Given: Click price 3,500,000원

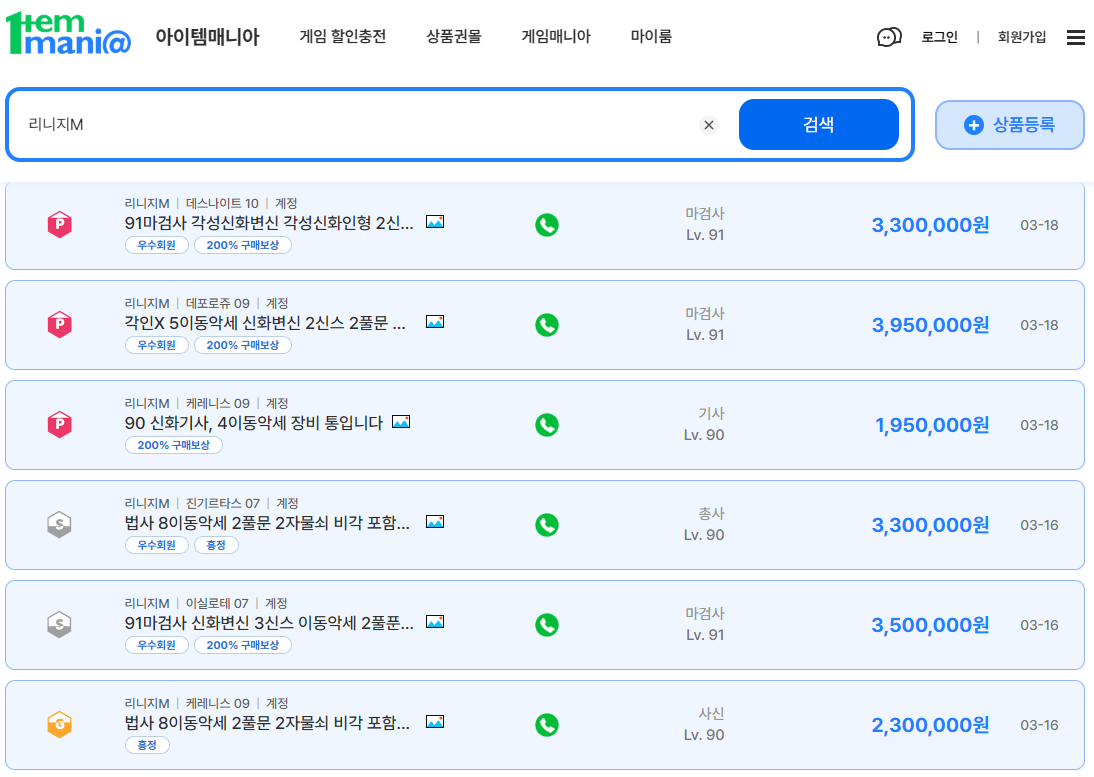Looking at the screenshot, I should point(930,625).
